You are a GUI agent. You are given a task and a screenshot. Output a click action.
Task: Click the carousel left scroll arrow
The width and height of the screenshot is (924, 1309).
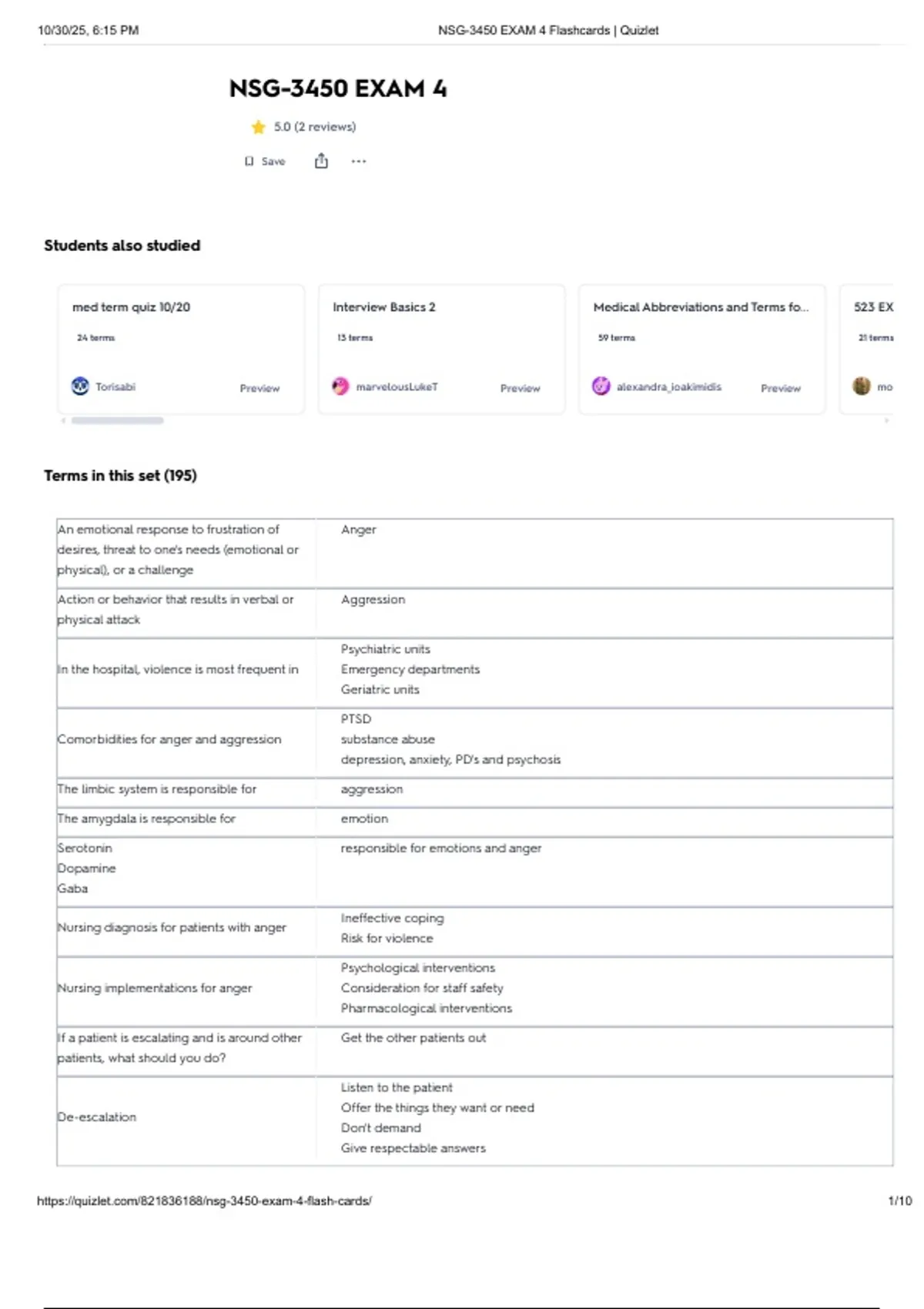(63, 420)
